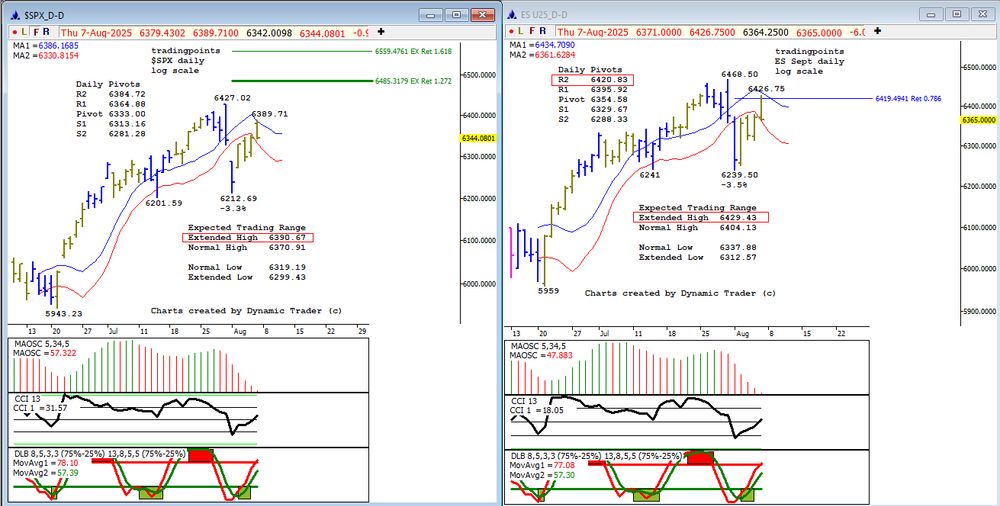Click the Extended High 6390.67 row
The height and width of the screenshot is (506, 1000).
pos(248,238)
